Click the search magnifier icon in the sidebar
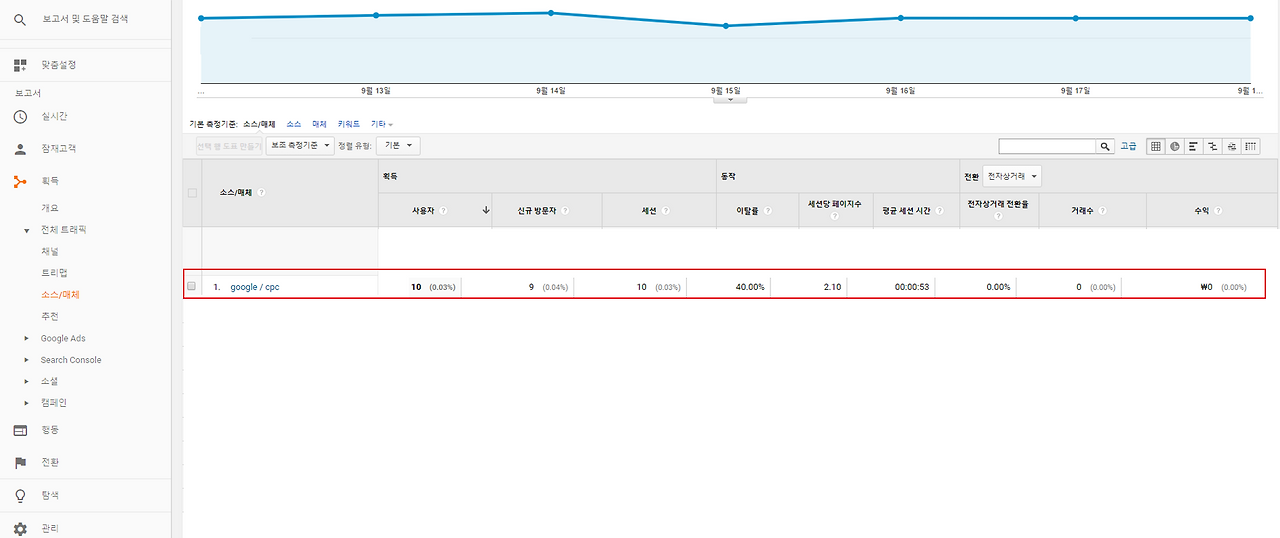This screenshot has width=1280, height=538. point(20,19)
